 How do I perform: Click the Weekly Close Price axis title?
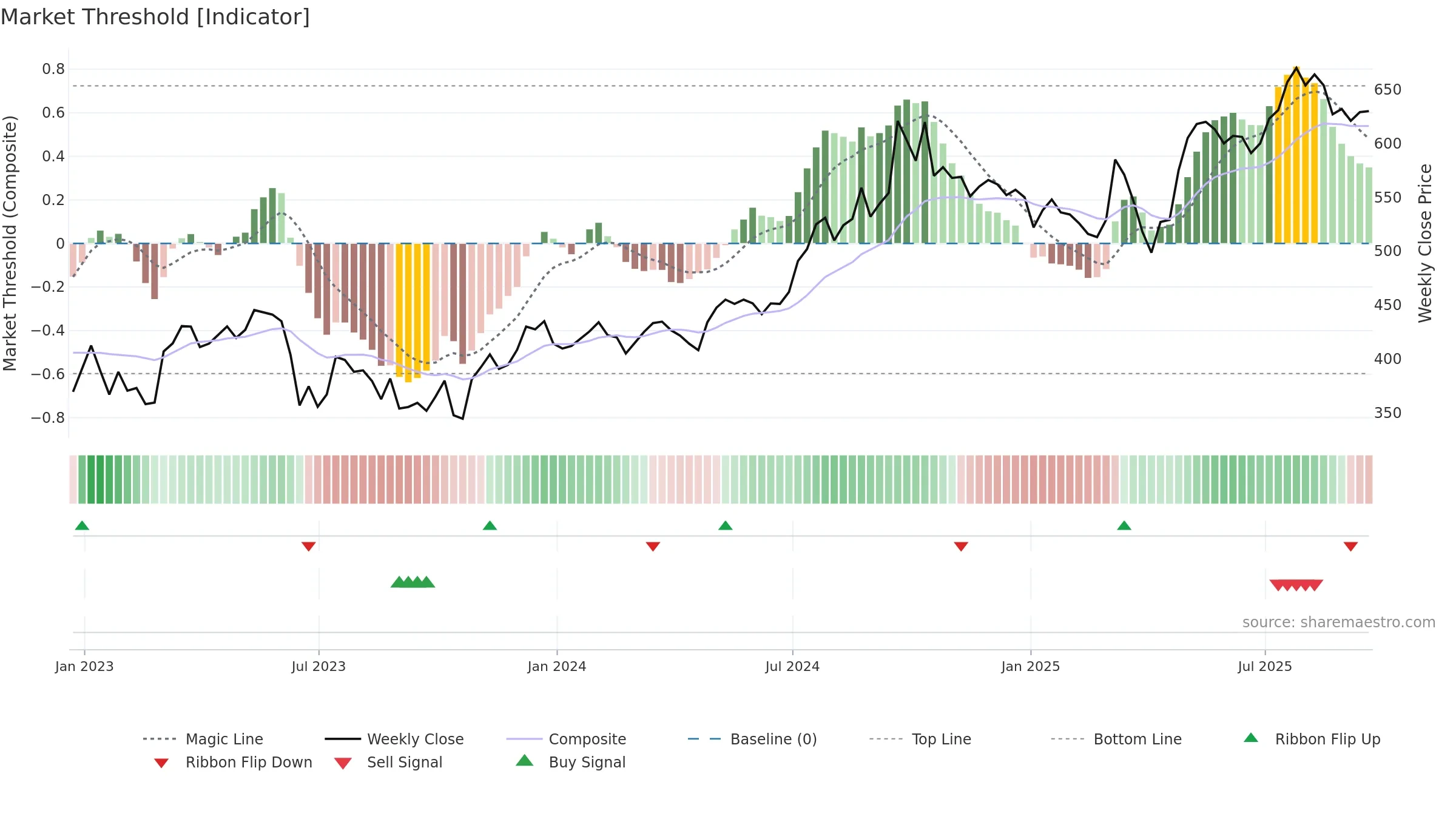click(1425, 243)
